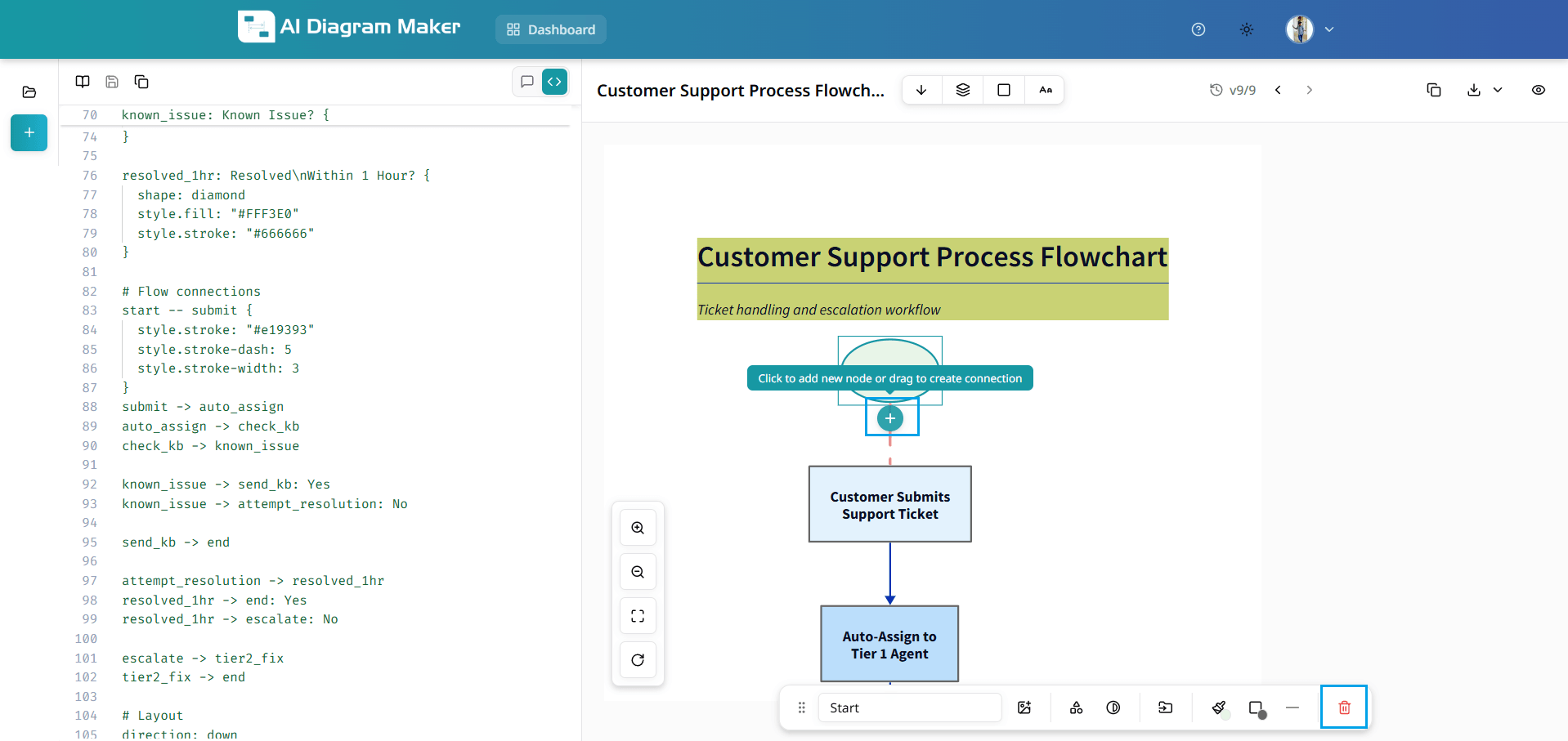The image size is (1568, 741).
Task: Click the Start node label text field
Action: click(909, 708)
